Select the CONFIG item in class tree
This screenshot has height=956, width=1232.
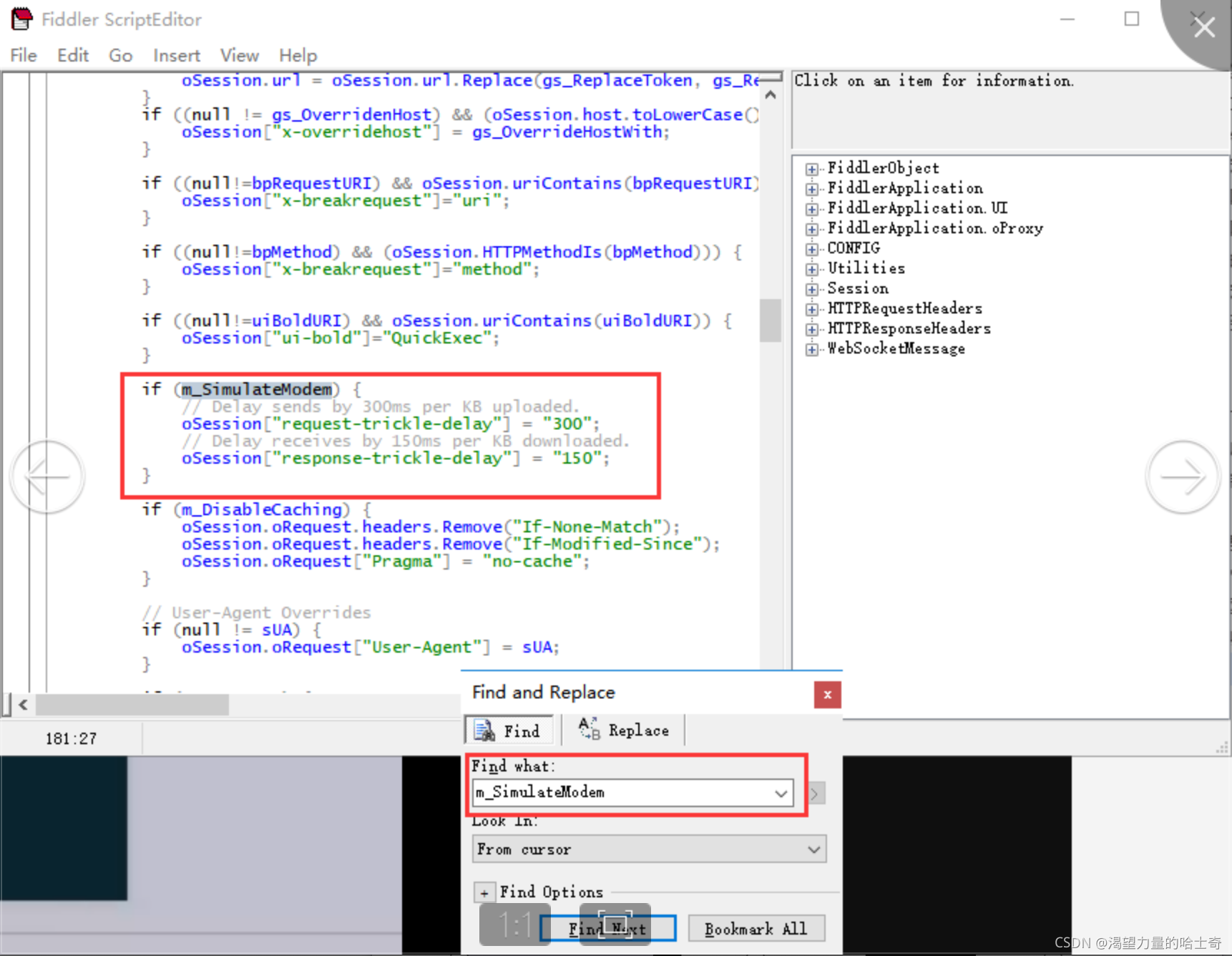pos(854,248)
